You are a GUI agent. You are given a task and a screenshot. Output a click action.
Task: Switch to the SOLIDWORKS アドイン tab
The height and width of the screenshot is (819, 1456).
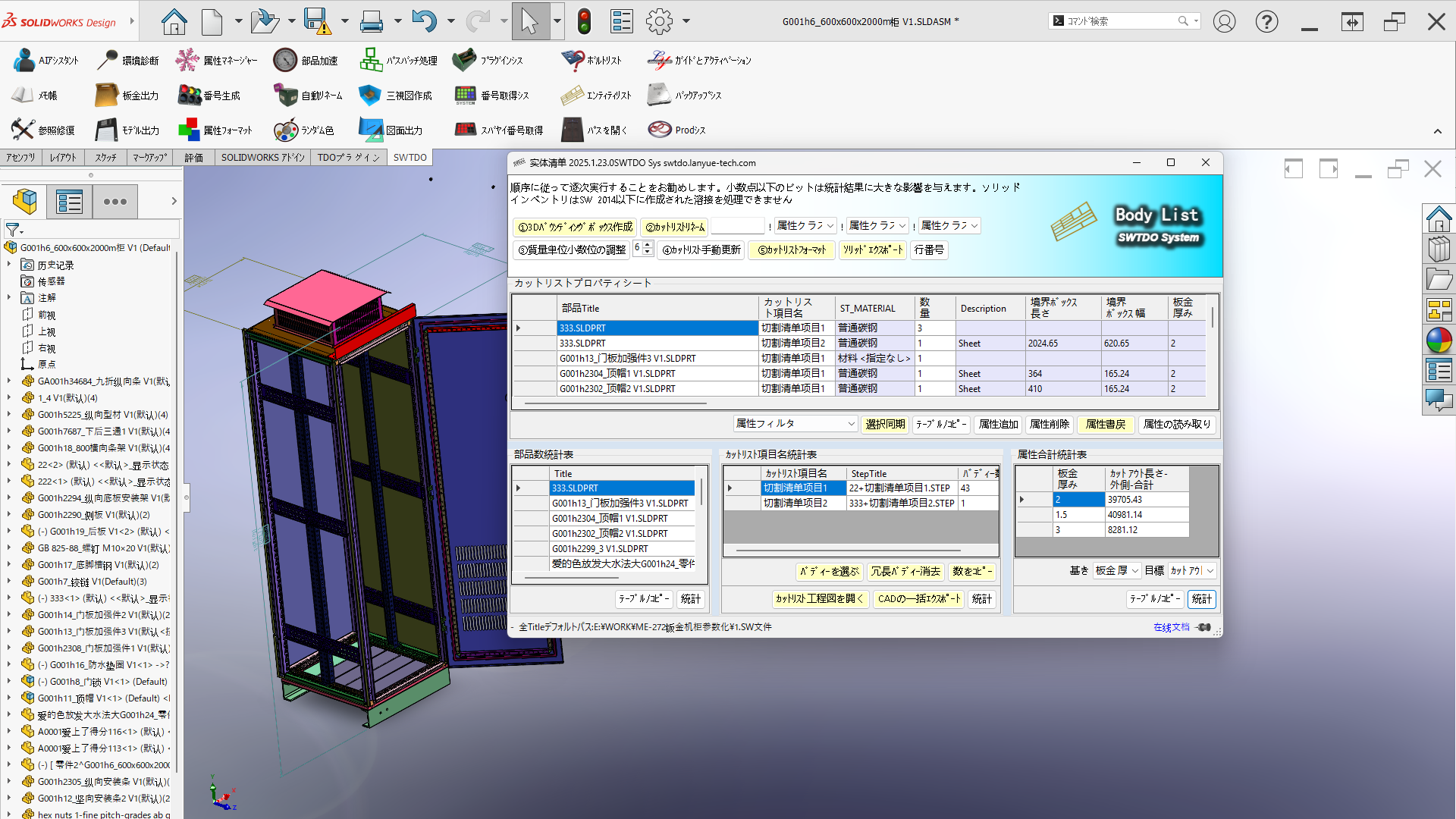click(262, 158)
